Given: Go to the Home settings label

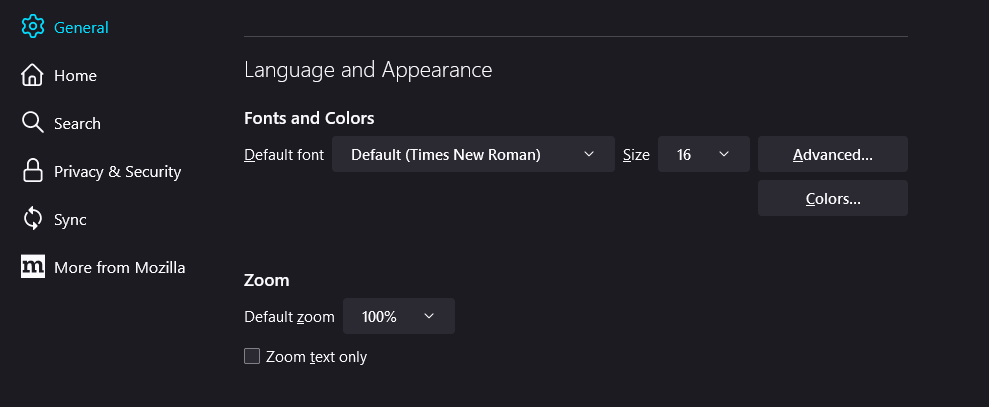Looking at the screenshot, I should 75,76.
